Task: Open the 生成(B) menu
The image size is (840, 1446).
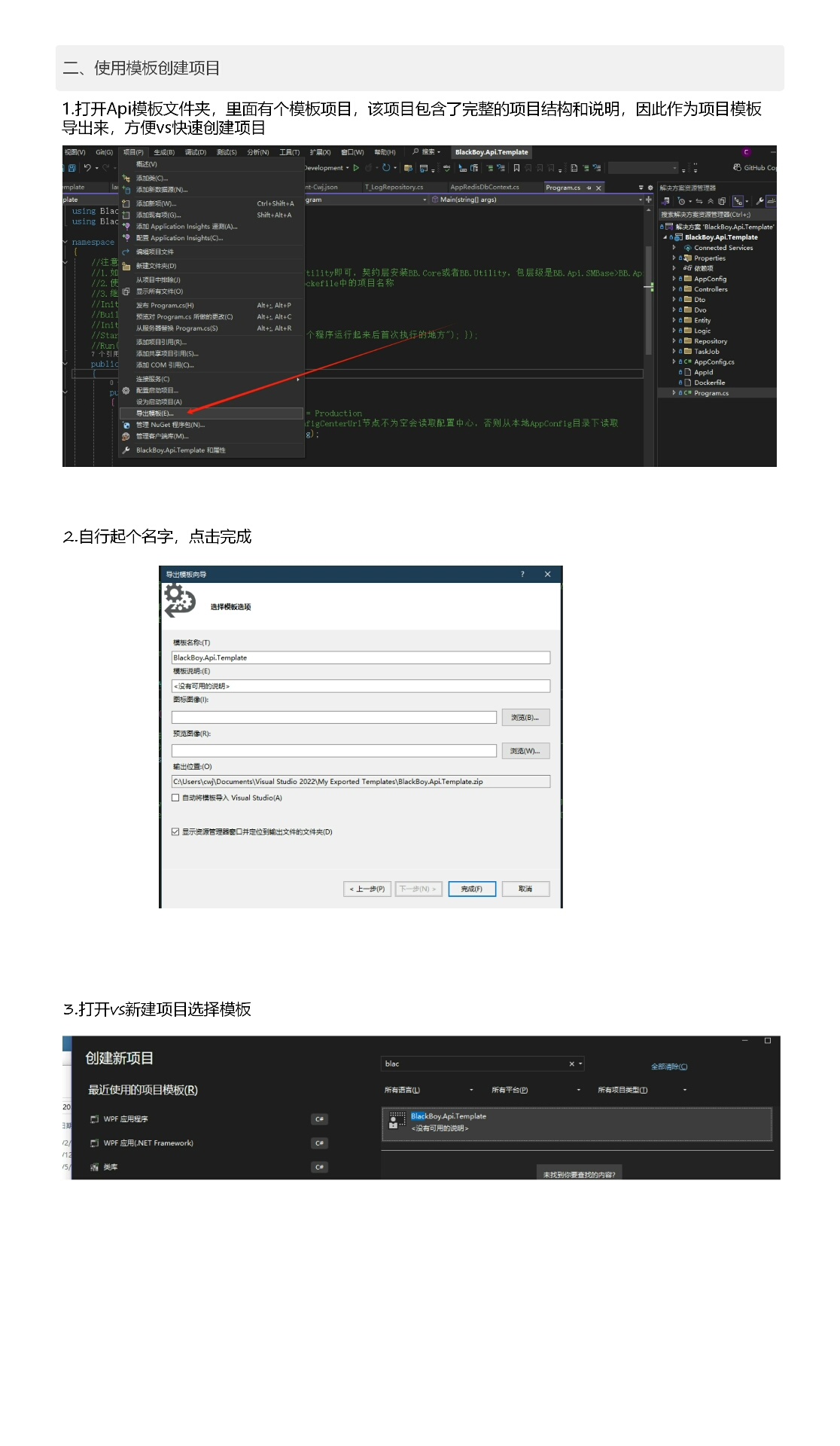Action: point(164,152)
